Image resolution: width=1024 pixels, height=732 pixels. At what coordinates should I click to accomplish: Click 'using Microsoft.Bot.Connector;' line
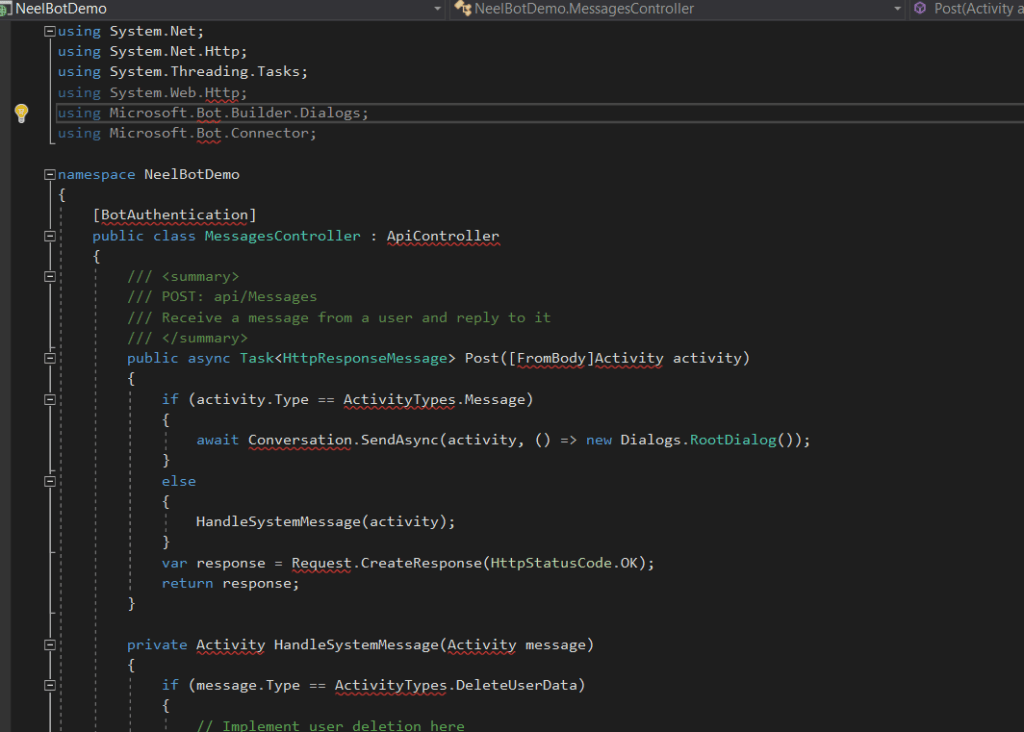(187, 133)
